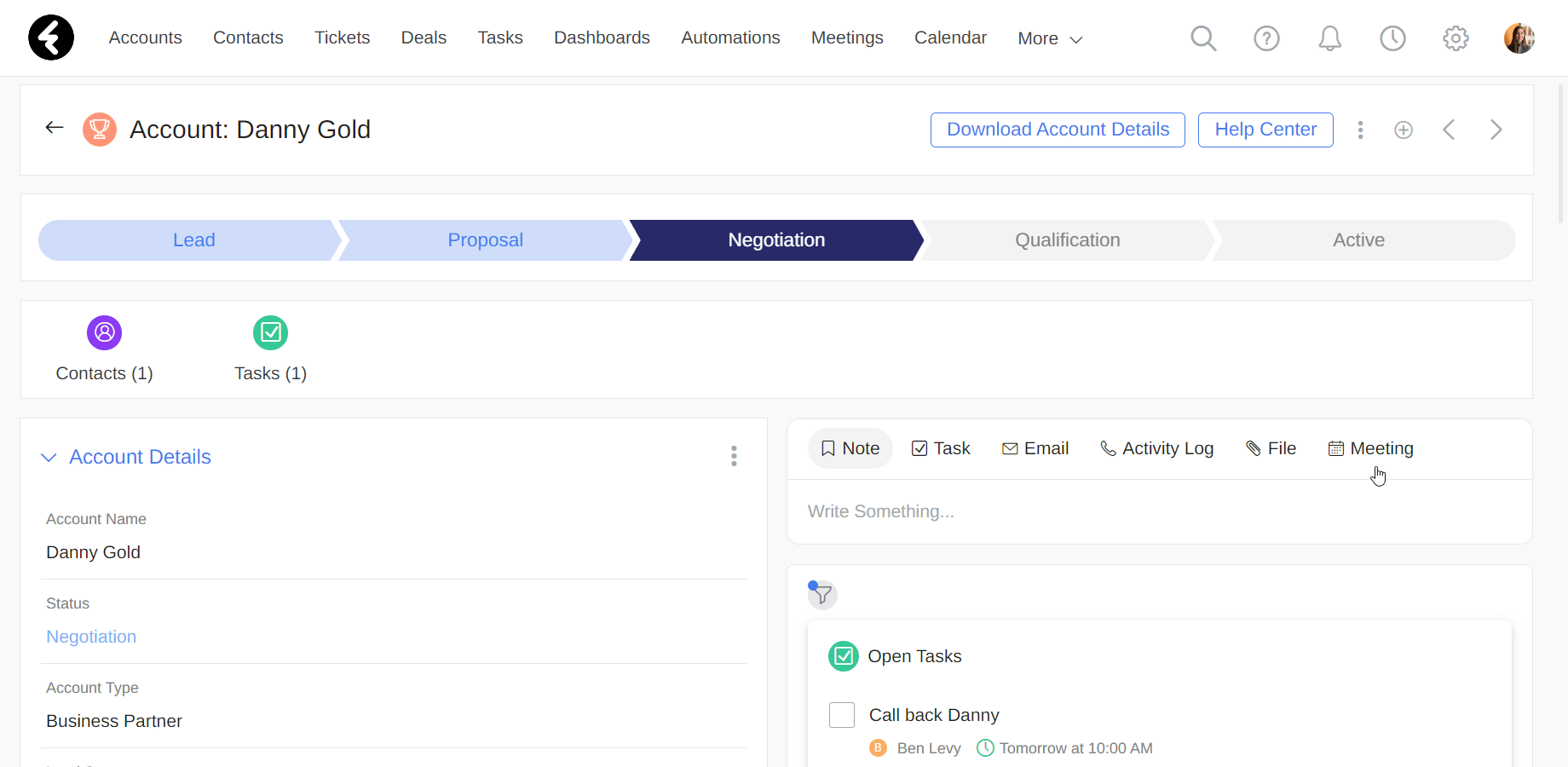Open Account Details options menu
This screenshot has width=1568, height=767.
pos(734,456)
